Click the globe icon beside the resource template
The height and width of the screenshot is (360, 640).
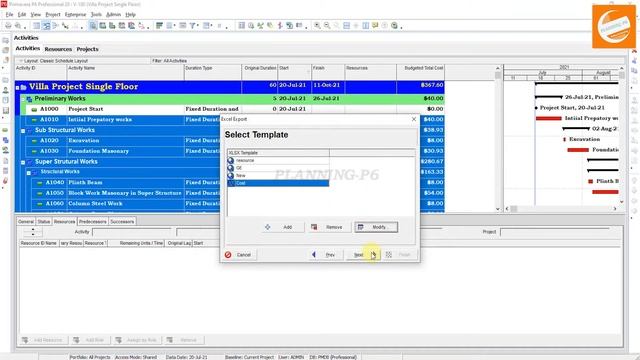tap(231, 160)
